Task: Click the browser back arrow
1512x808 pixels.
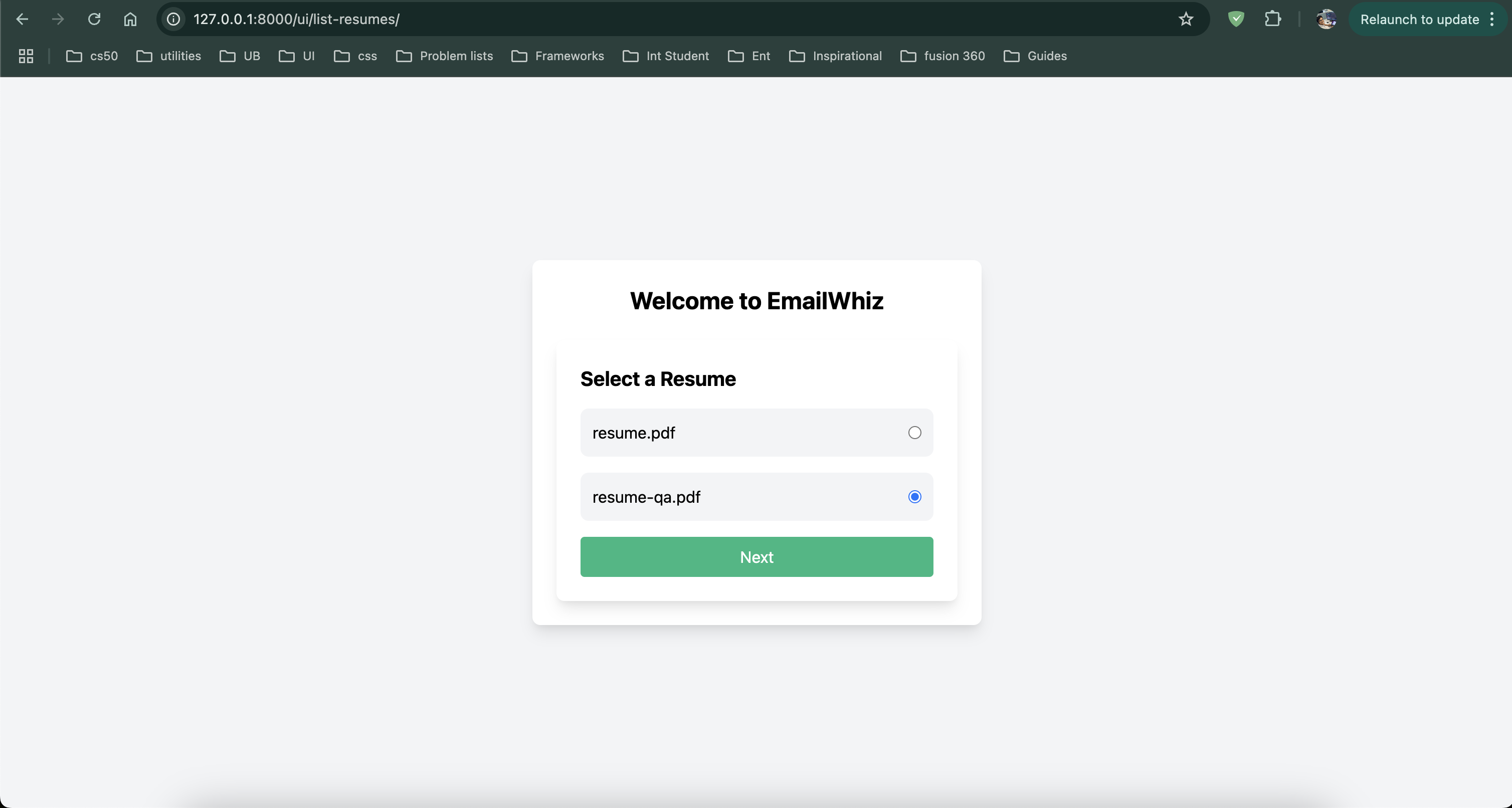Action: pyautogui.click(x=22, y=20)
